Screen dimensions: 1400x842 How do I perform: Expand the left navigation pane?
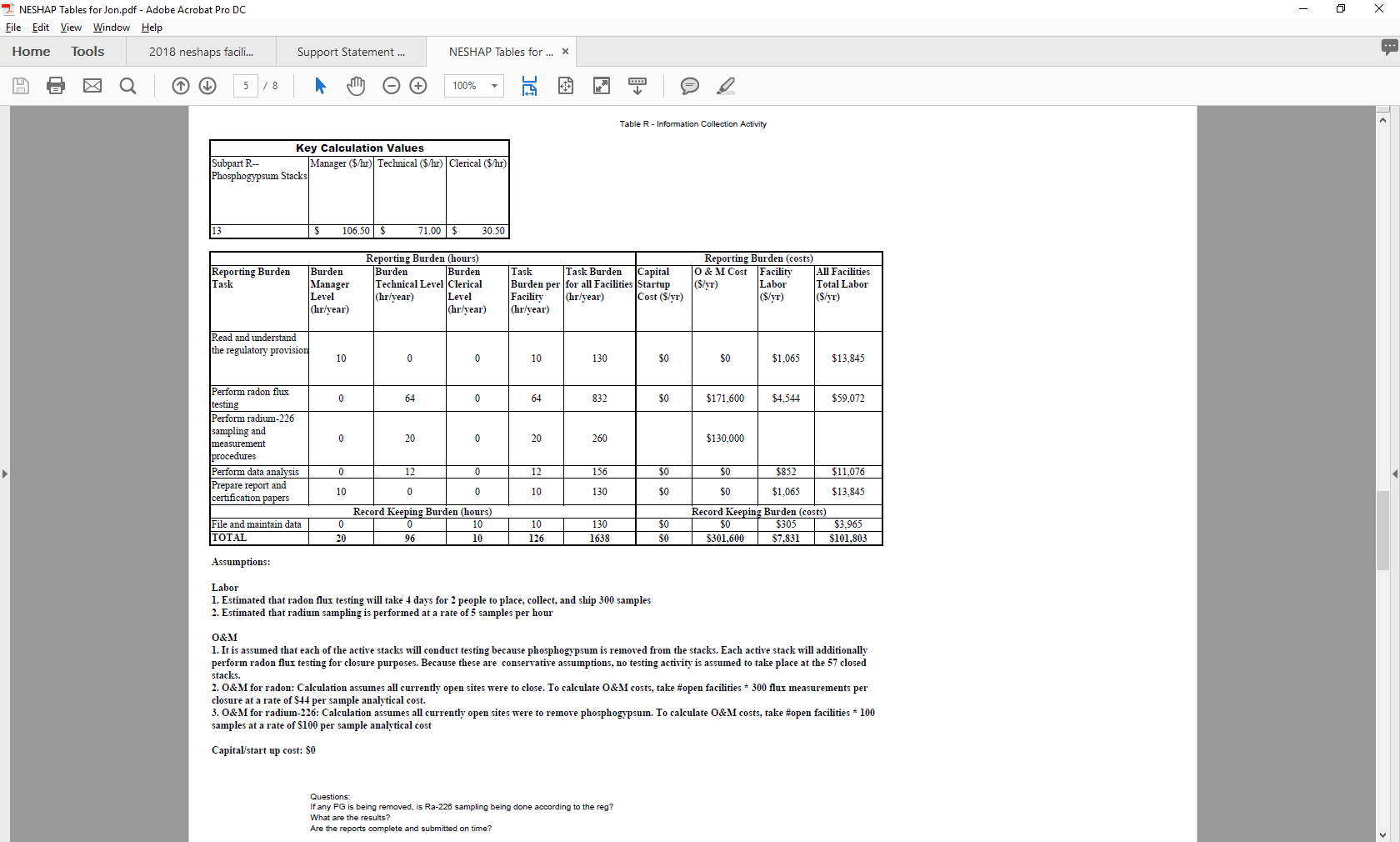[x=5, y=474]
